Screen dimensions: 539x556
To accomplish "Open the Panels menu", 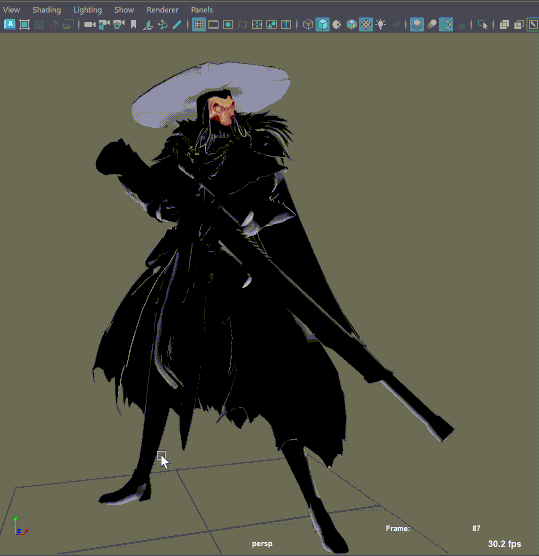I will click(202, 10).
